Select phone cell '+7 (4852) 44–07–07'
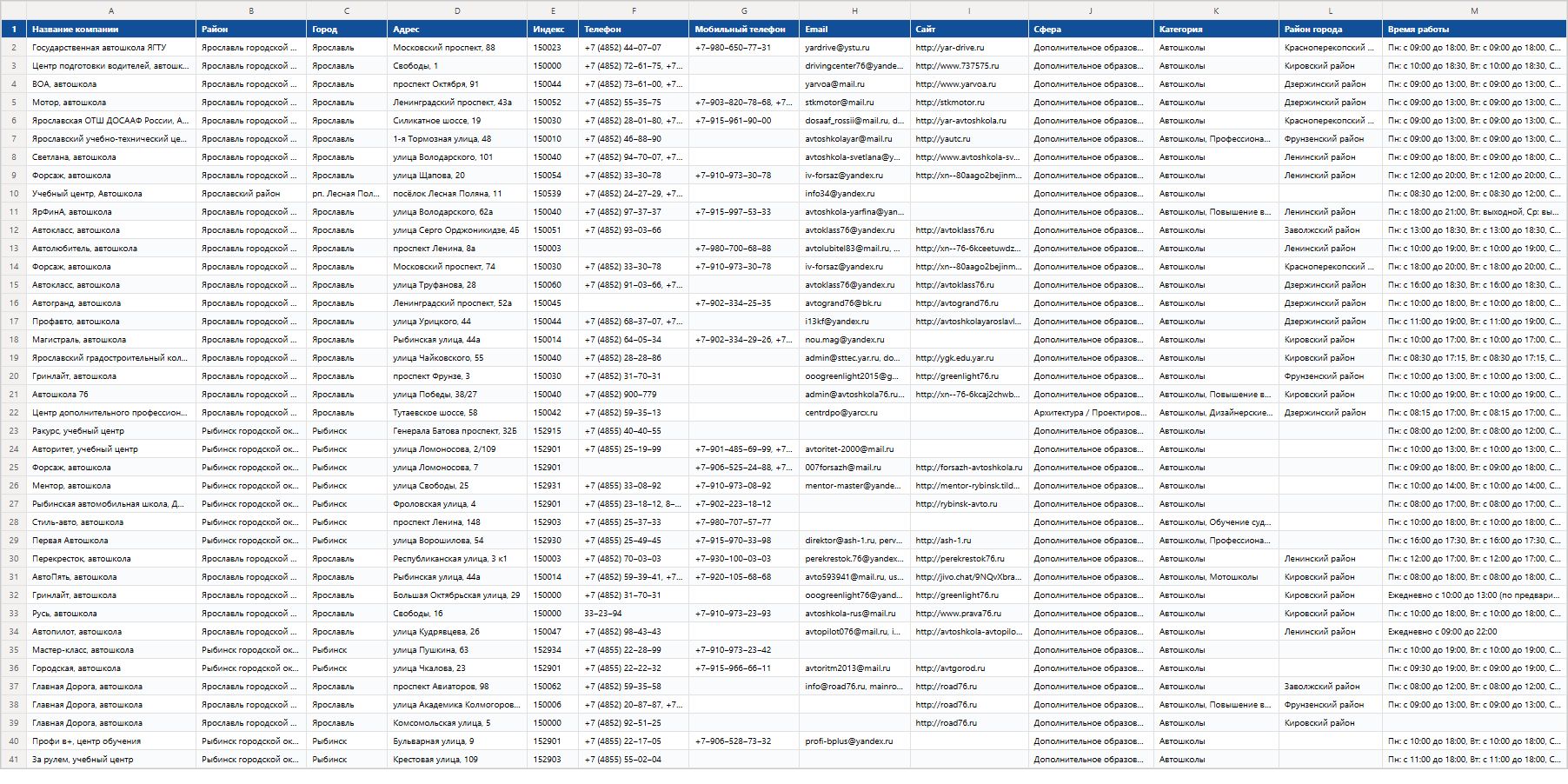This screenshot has width=1568, height=784. pos(634,48)
